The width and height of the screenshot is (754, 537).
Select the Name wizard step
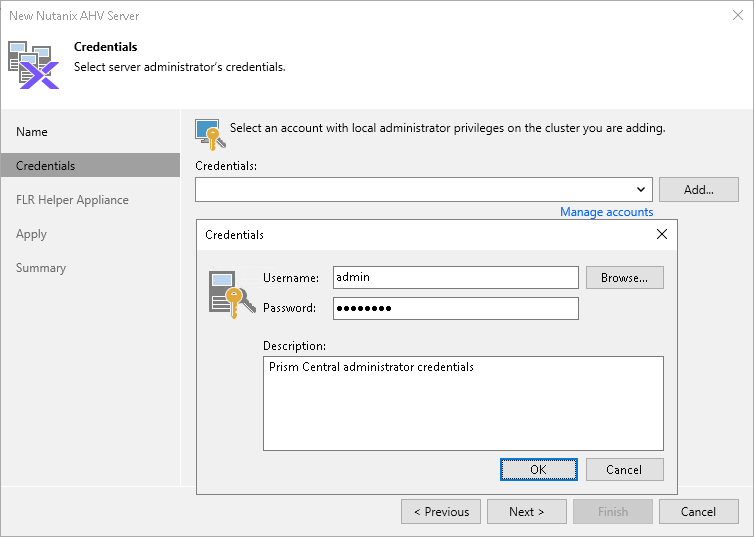point(32,132)
